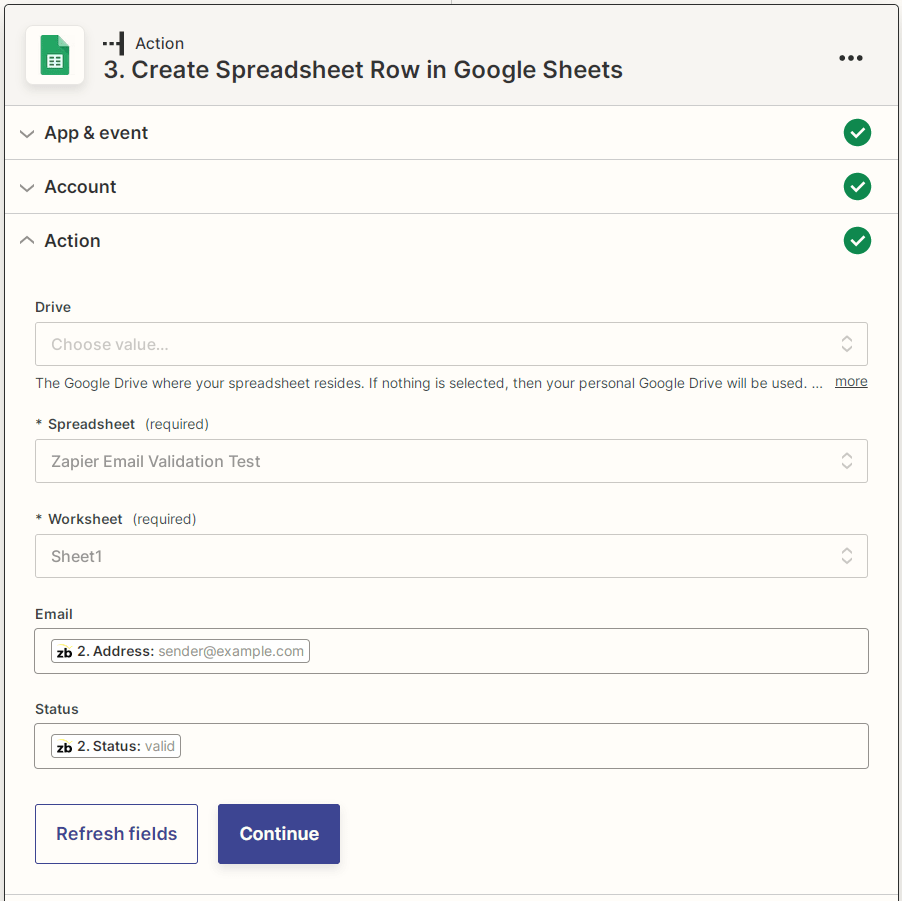The image size is (902, 901).
Task: Click the zb badge on the Status pill
Action: [63, 745]
